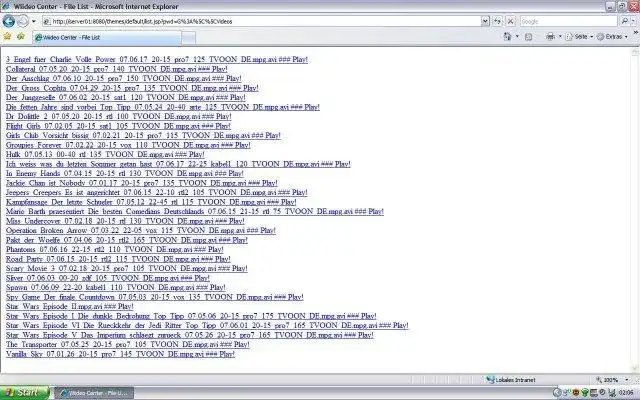
Task: Click the browser Forward arrow button
Action: tap(23, 21)
